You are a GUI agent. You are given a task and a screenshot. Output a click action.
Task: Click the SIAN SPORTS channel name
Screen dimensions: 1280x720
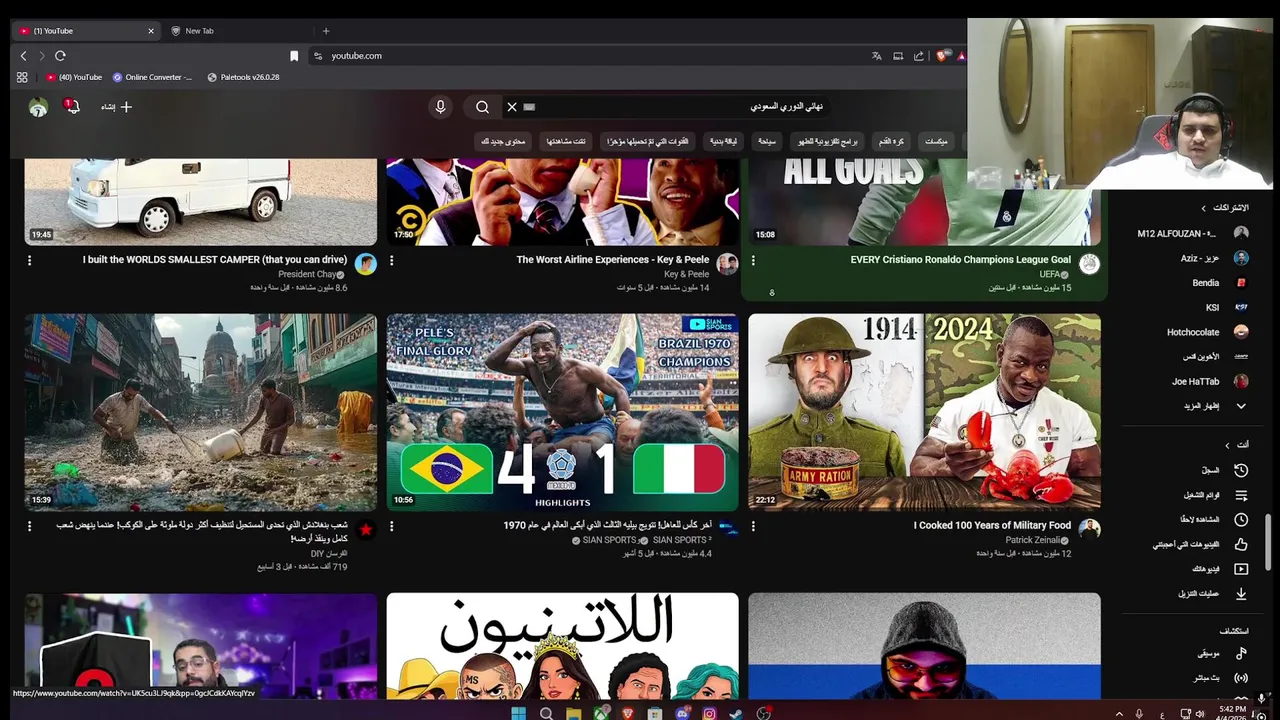(x=610, y=540)
